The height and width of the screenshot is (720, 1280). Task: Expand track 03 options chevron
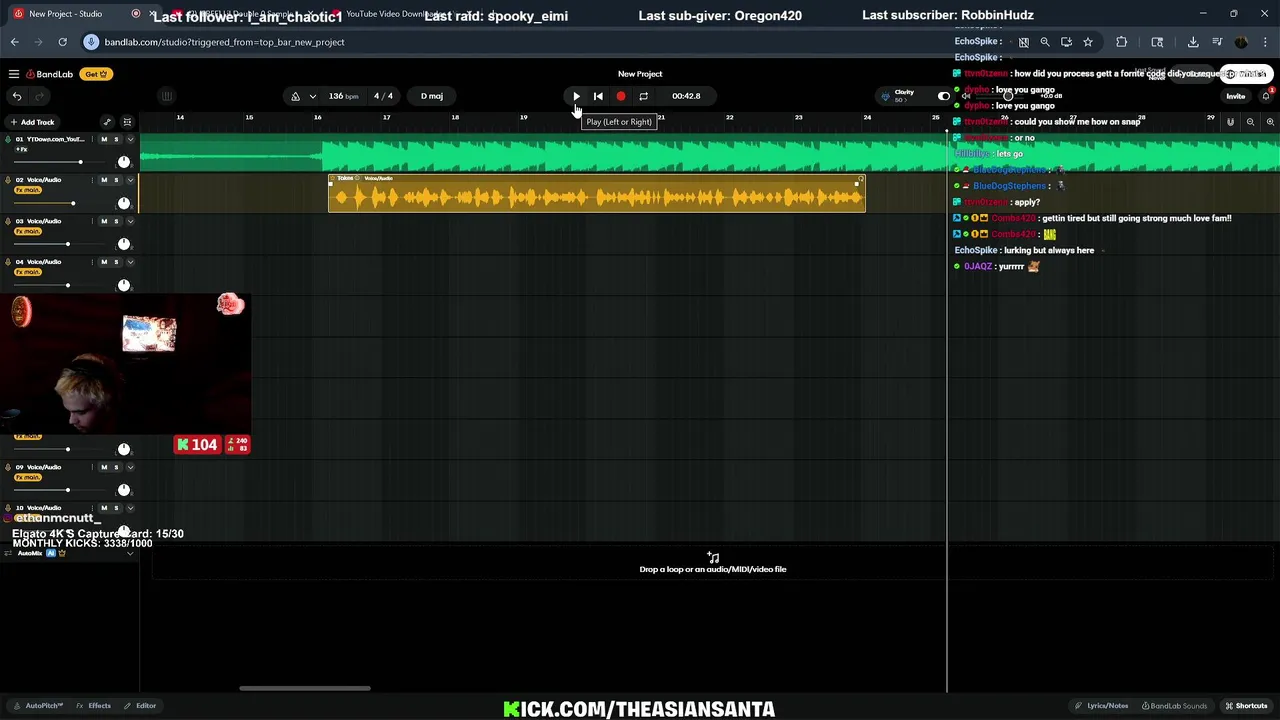tap(130, 221)
